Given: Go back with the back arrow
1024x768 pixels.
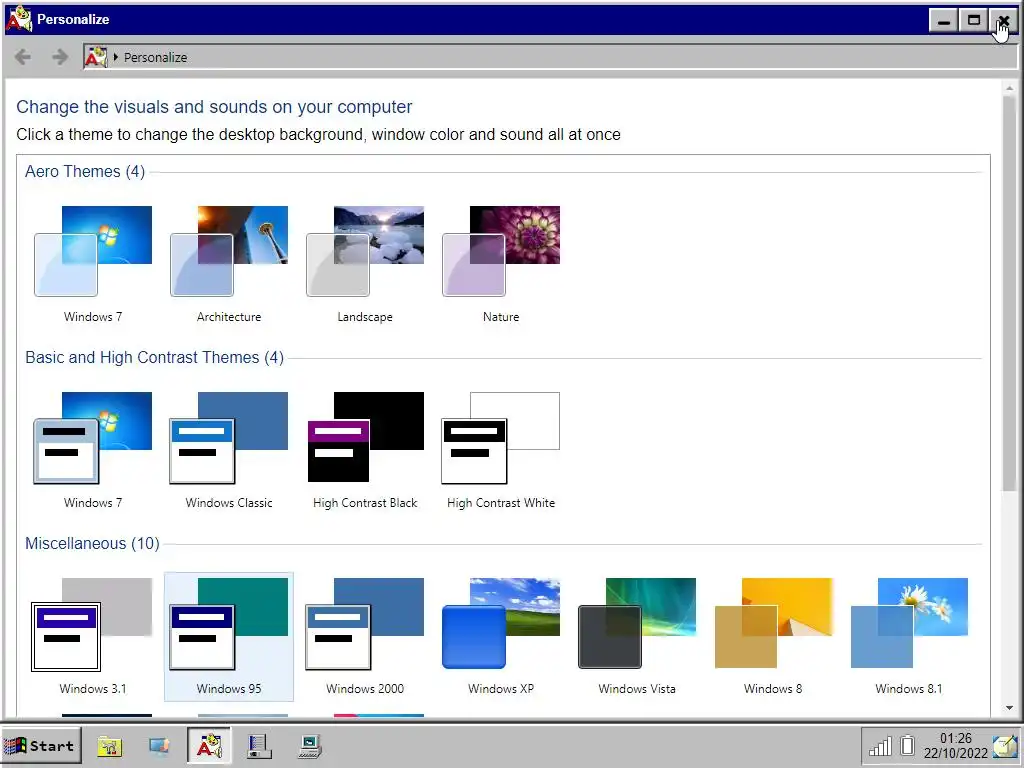Looking at the screenshot, I should coord(23,57).
